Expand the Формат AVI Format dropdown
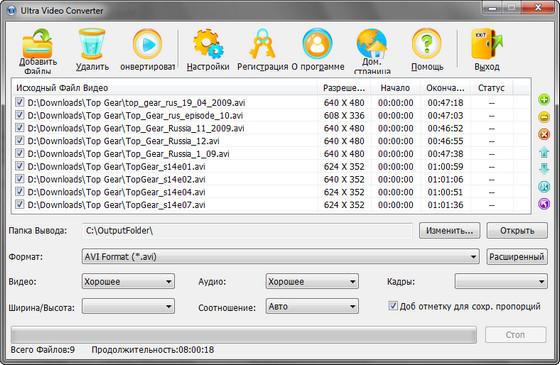This screenshot has width=560, height=365. pos(280,257)
